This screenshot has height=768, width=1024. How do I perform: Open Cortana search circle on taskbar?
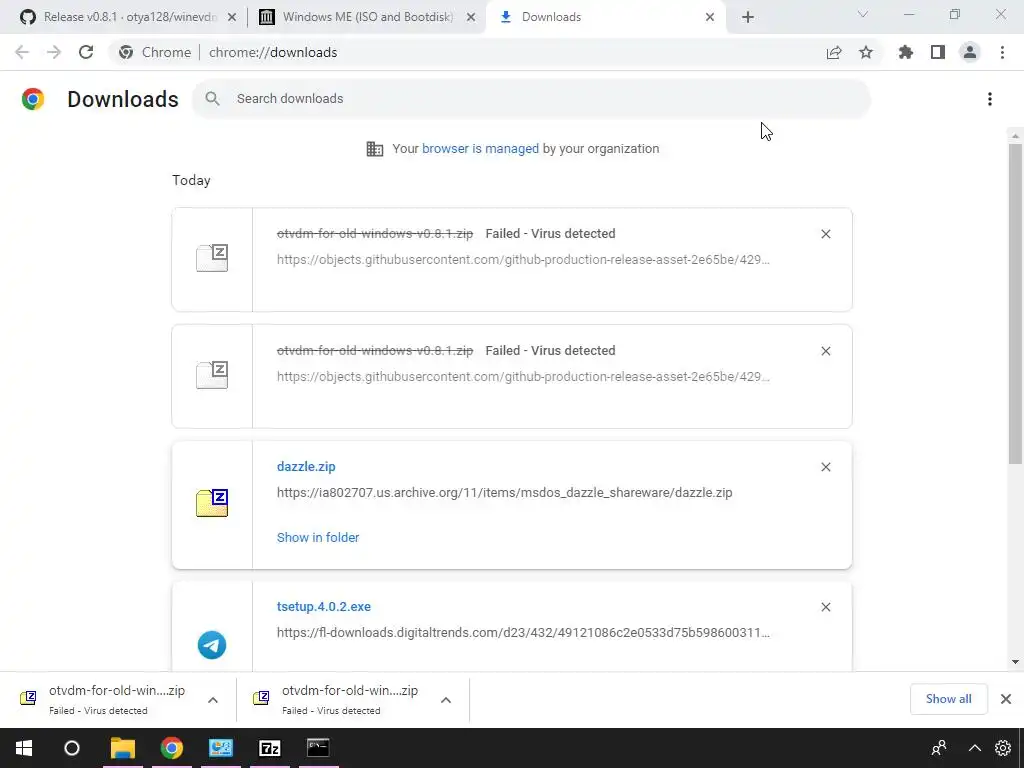(x=72, y=748)
